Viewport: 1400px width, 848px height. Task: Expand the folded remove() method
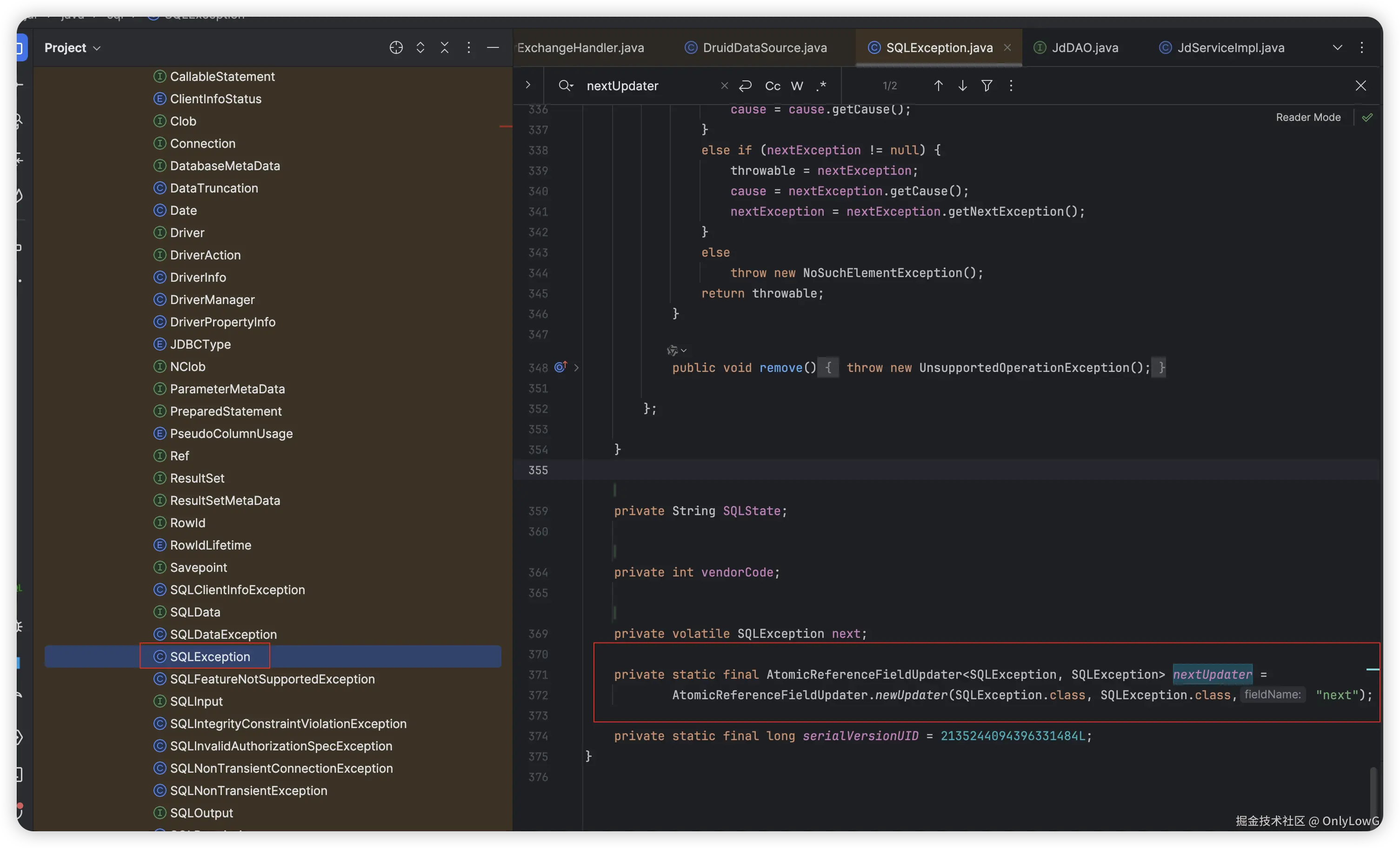pos(576,368)
